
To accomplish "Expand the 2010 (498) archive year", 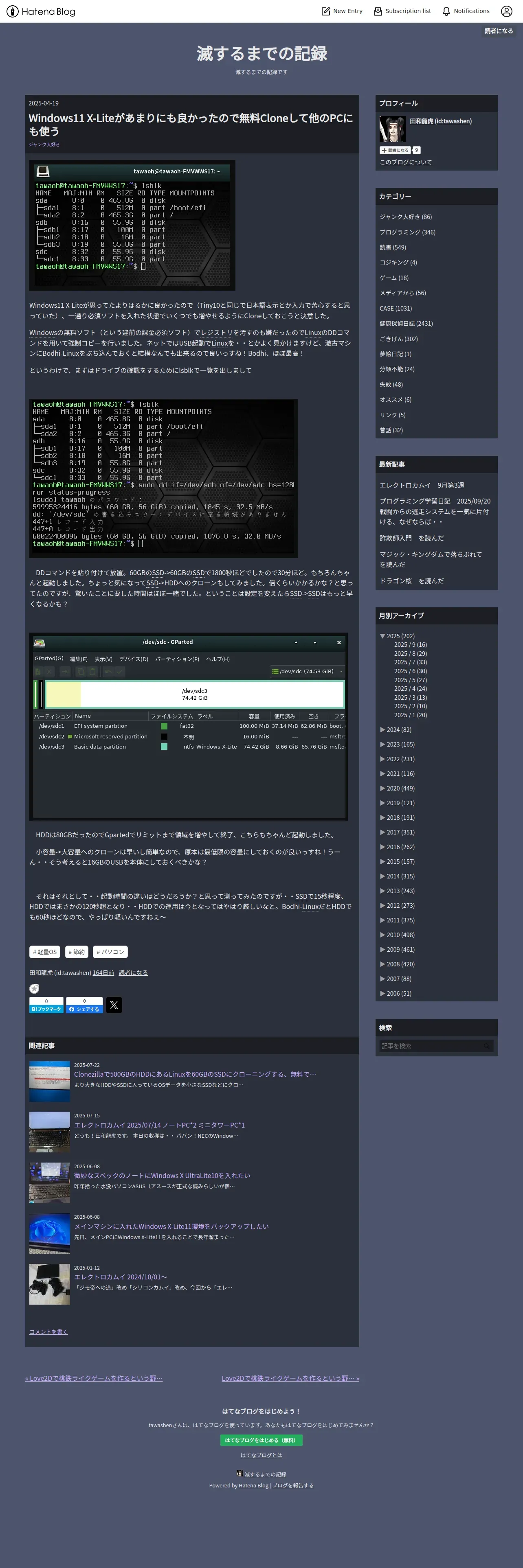I will 382,935.
